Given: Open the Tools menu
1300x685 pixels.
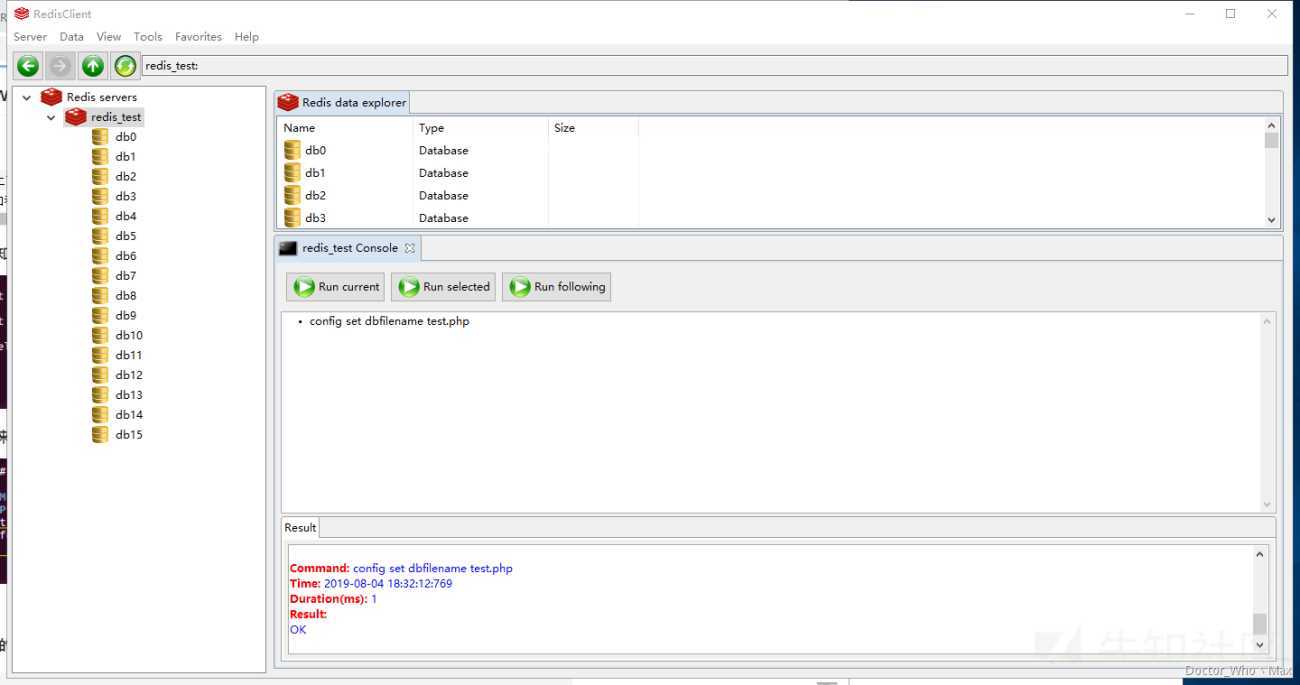Looking at the screenshot, I should point(148,37).
